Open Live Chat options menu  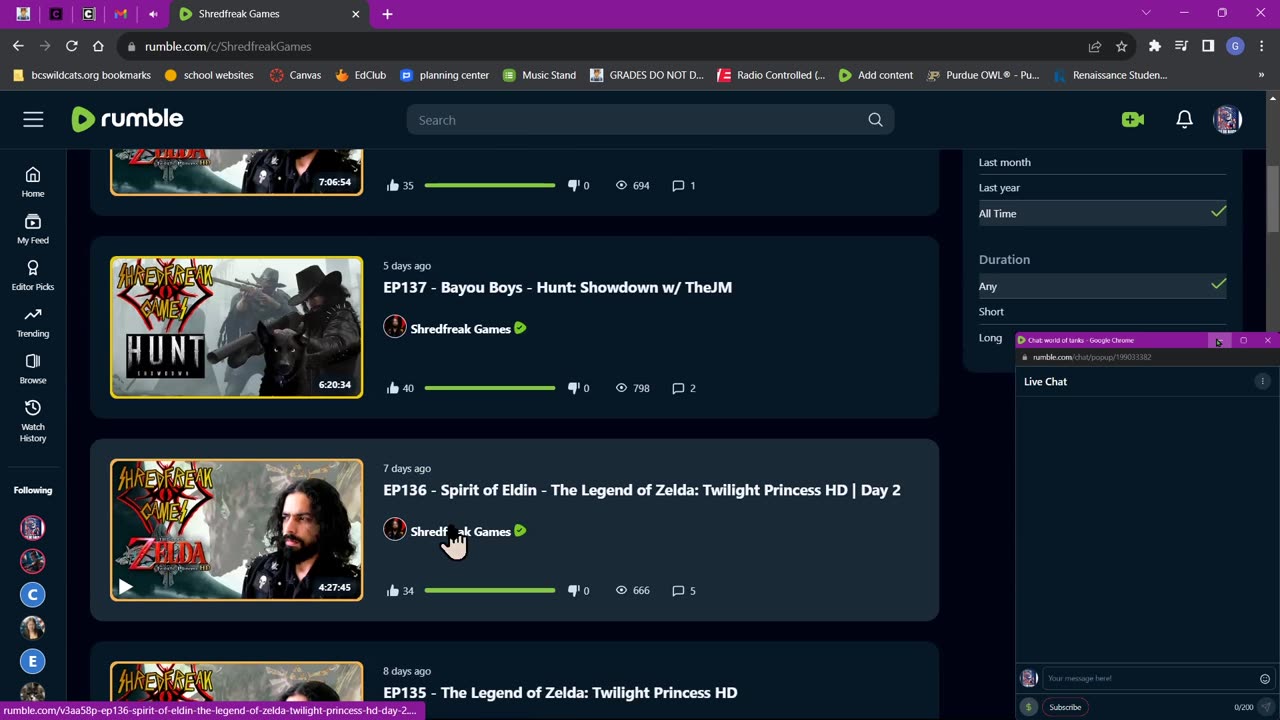1262,381
